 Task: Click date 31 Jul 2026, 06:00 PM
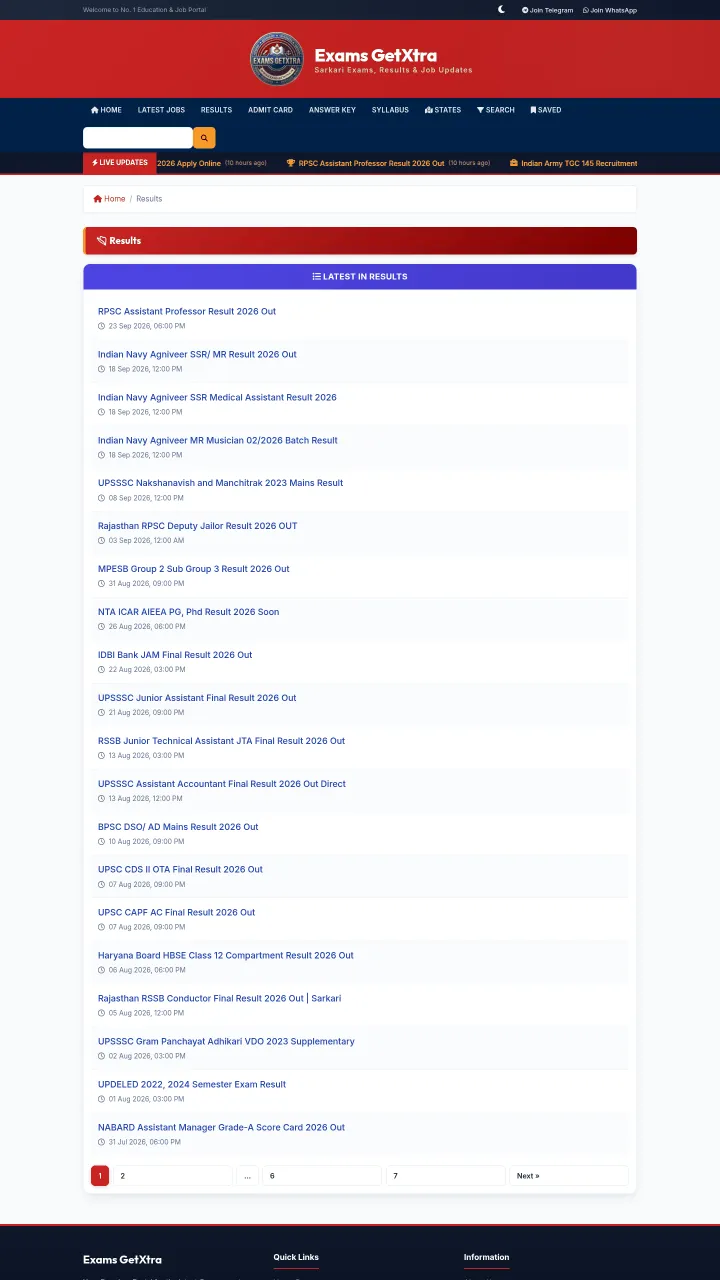pos(145,1142)
